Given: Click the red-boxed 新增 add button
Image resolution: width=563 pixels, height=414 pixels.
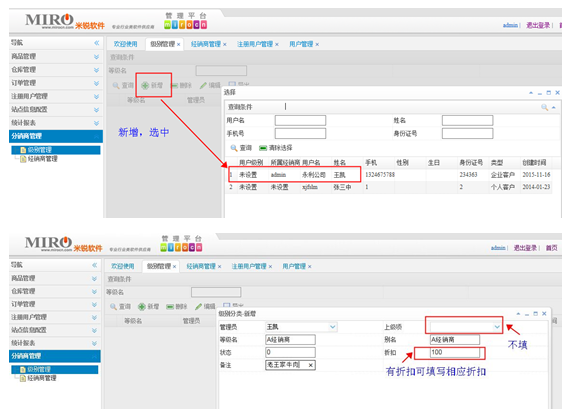Looking at the screenshot, I should tap(152, 85).
